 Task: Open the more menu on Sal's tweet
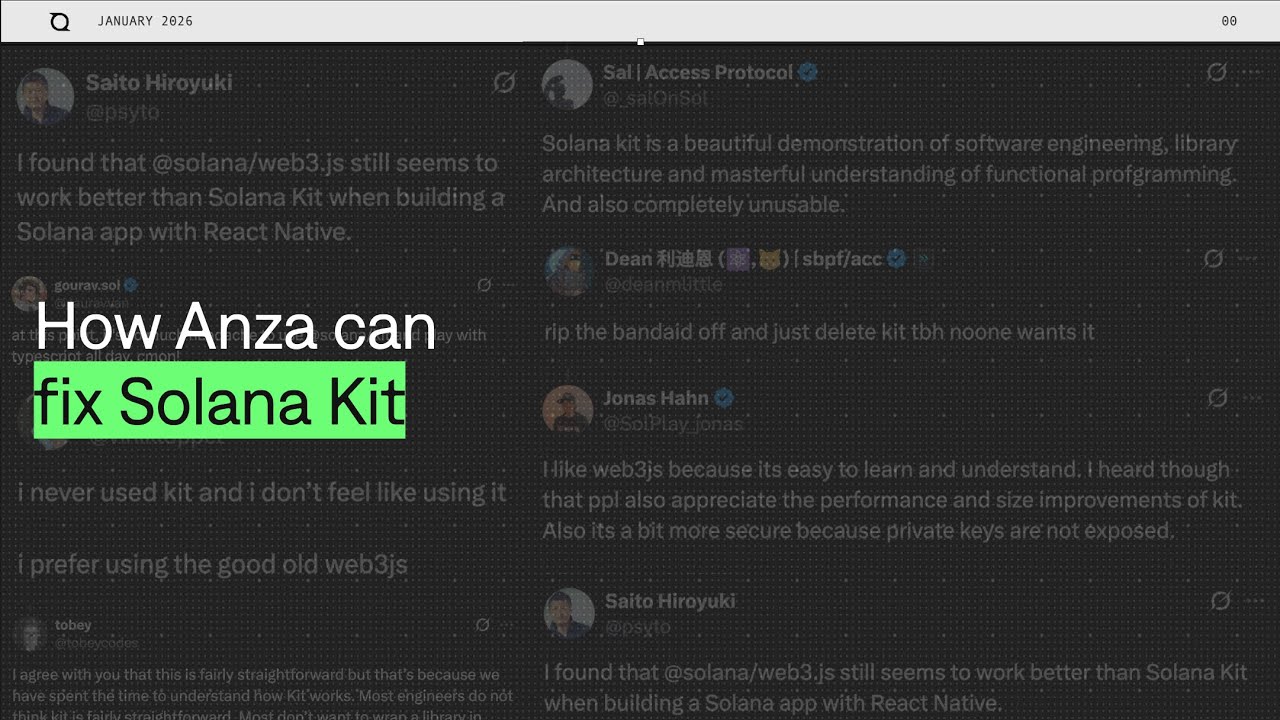pyautogui.click(x=1250, y=72)
